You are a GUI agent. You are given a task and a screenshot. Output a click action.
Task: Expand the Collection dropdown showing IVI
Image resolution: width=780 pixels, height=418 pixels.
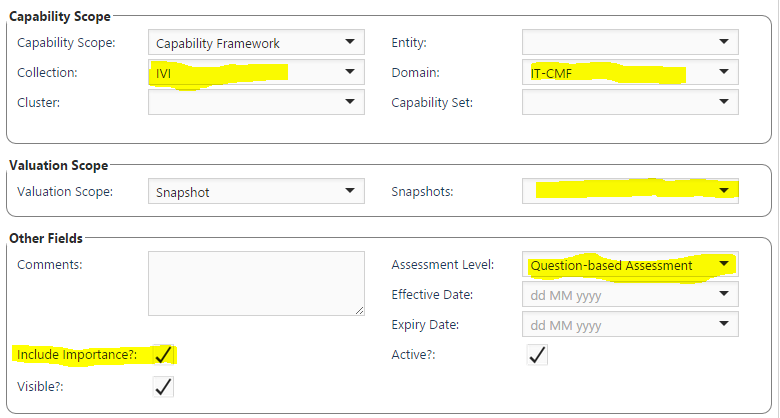[x=349, y=72]
